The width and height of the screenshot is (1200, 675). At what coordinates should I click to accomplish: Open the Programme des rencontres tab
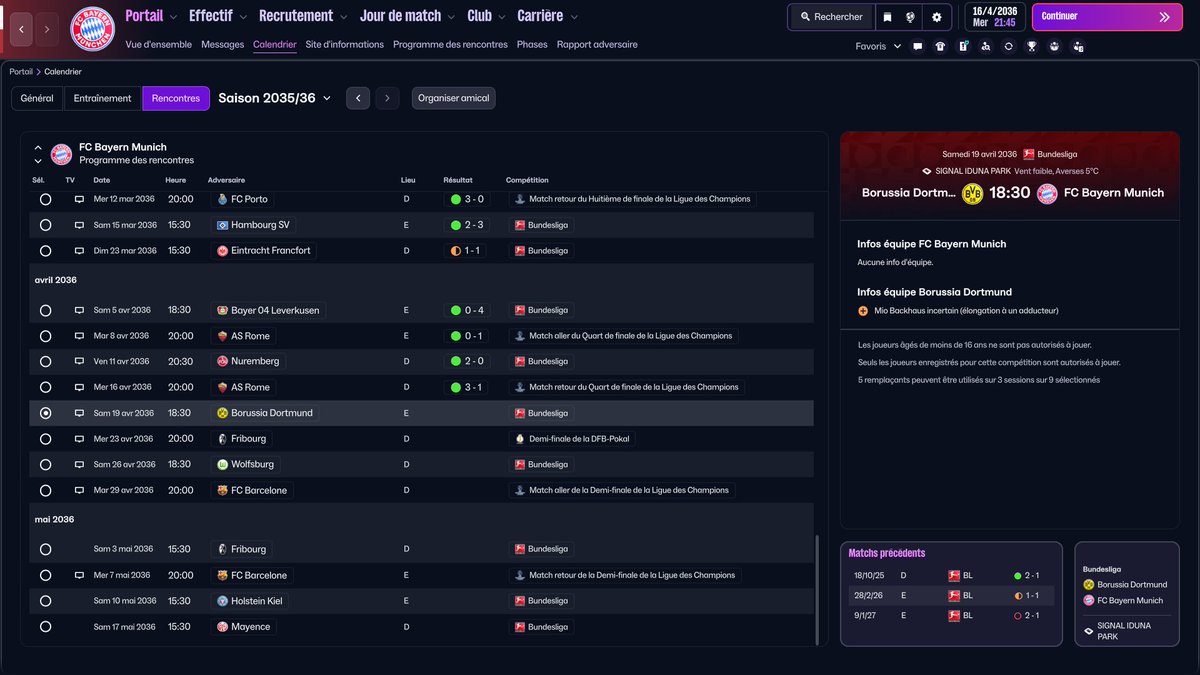click(x=450, y=45)
